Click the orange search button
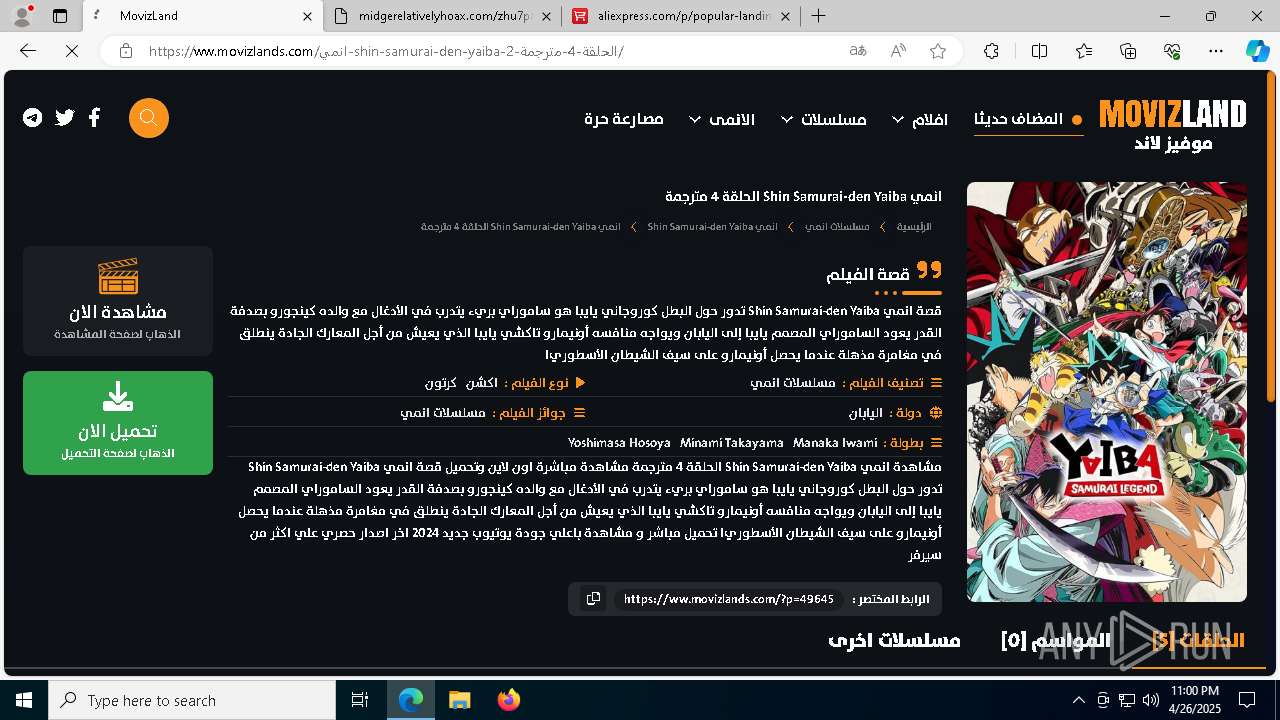This screenshot has height=720, width=1280. pyautogui.click(x=149, y=118)
